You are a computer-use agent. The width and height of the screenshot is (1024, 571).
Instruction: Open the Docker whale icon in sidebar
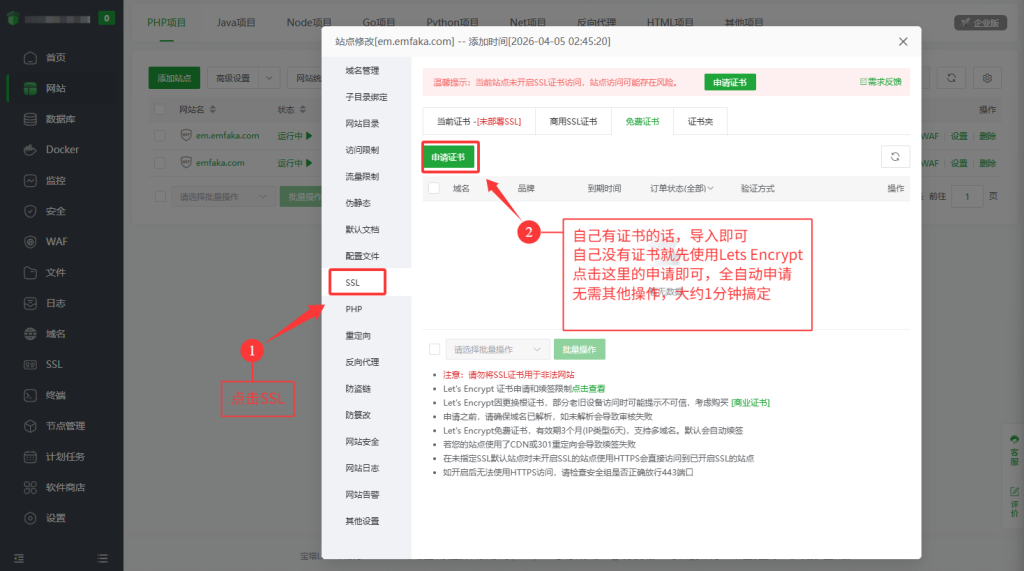coord(30,150)
